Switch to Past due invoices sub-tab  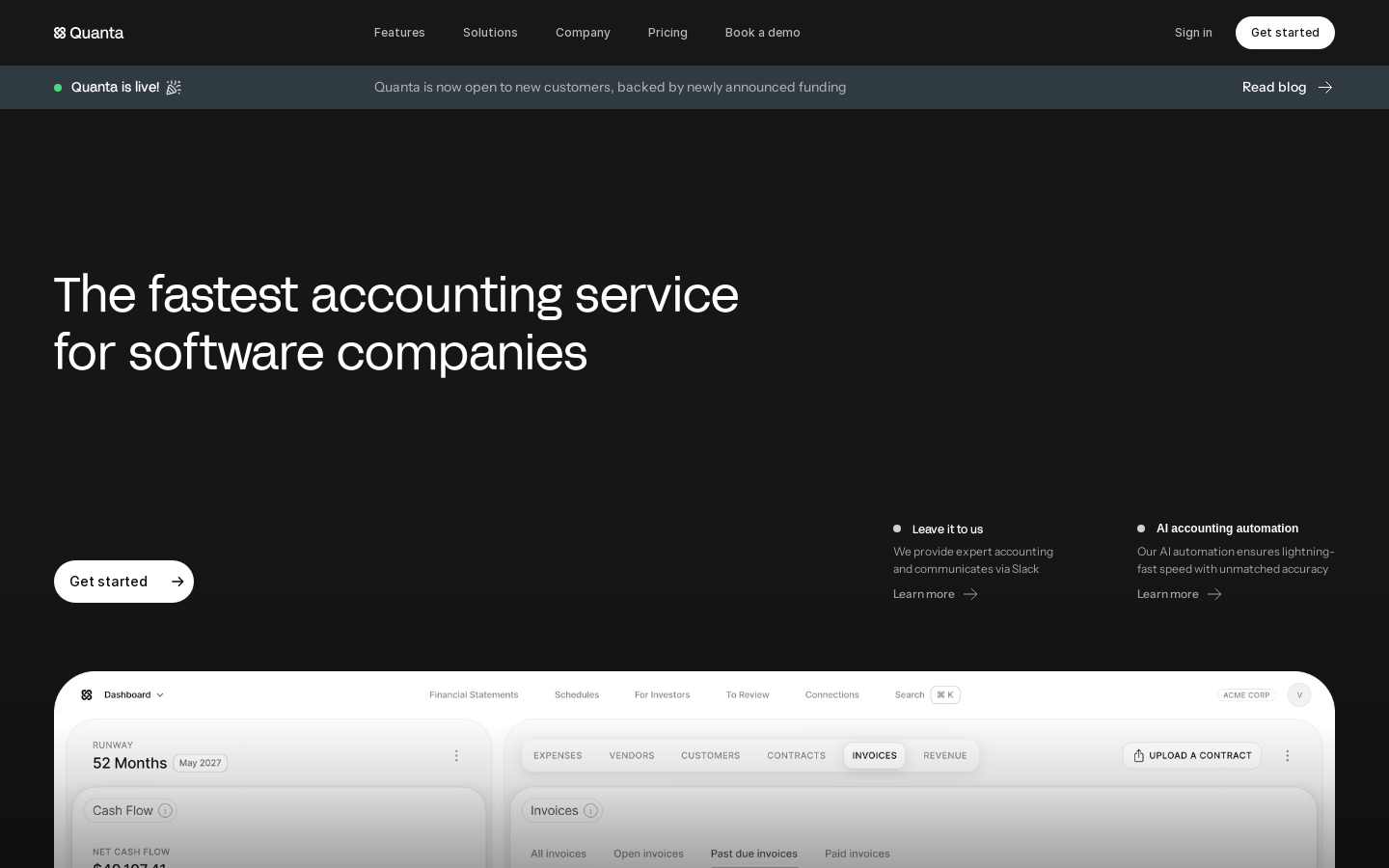pos(754,854)
